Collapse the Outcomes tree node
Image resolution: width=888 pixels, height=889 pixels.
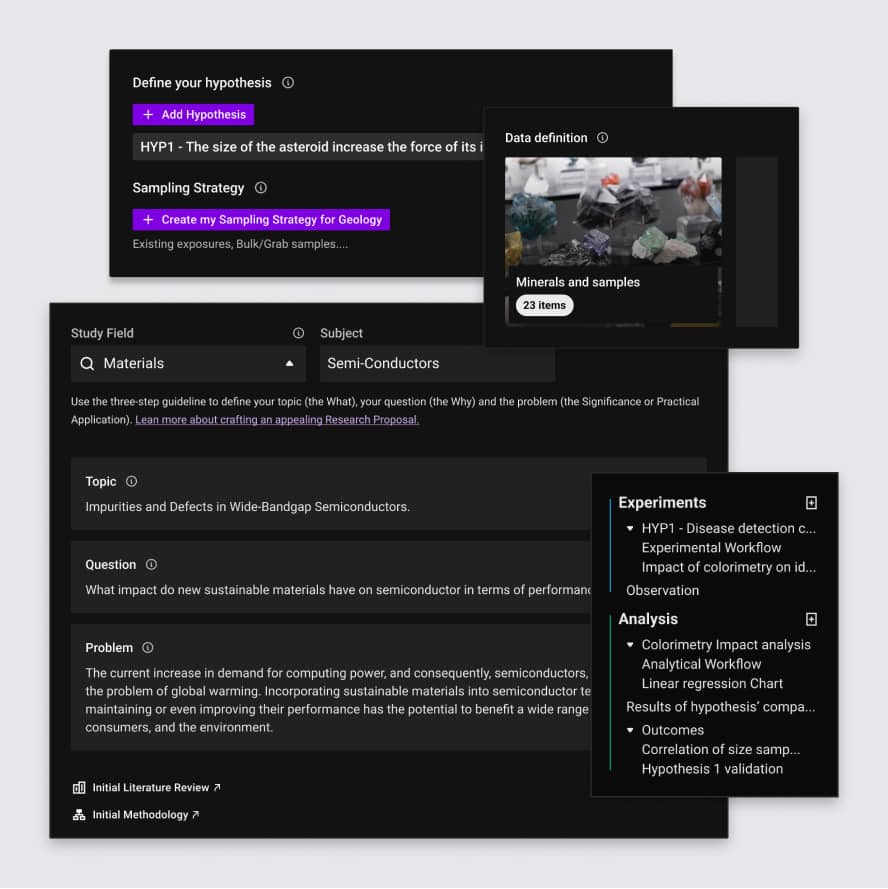tap(630, 730)
